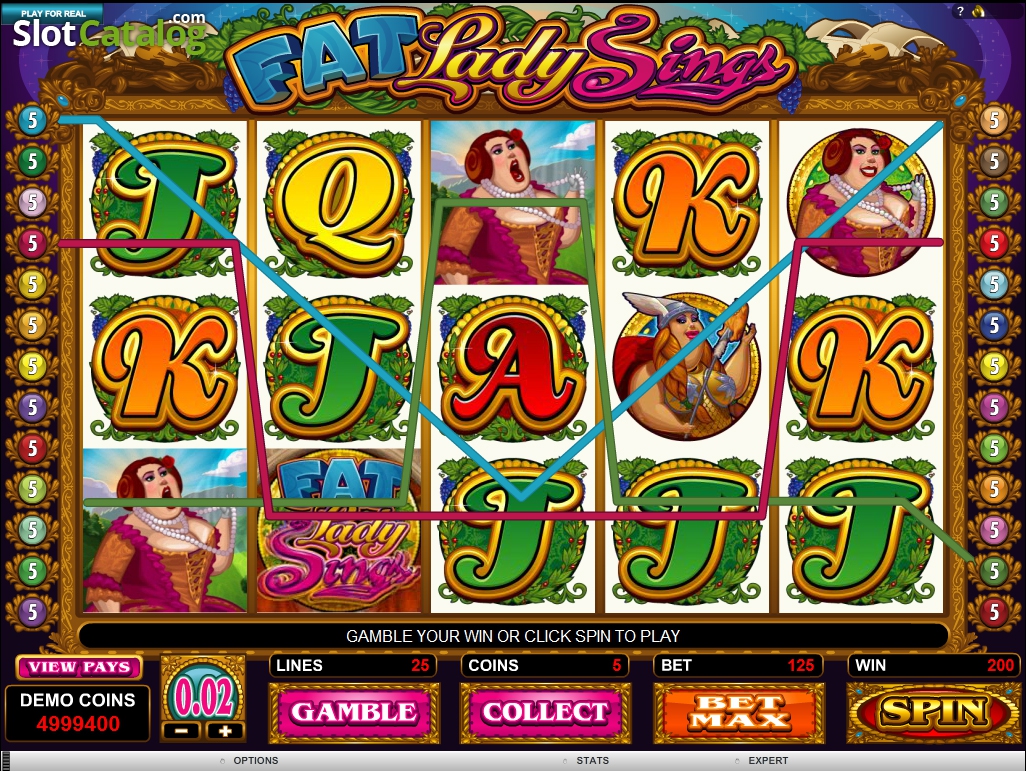Increase coin size with plus button
Screen dimensions: 1026x771
click(x=225, y=730)
